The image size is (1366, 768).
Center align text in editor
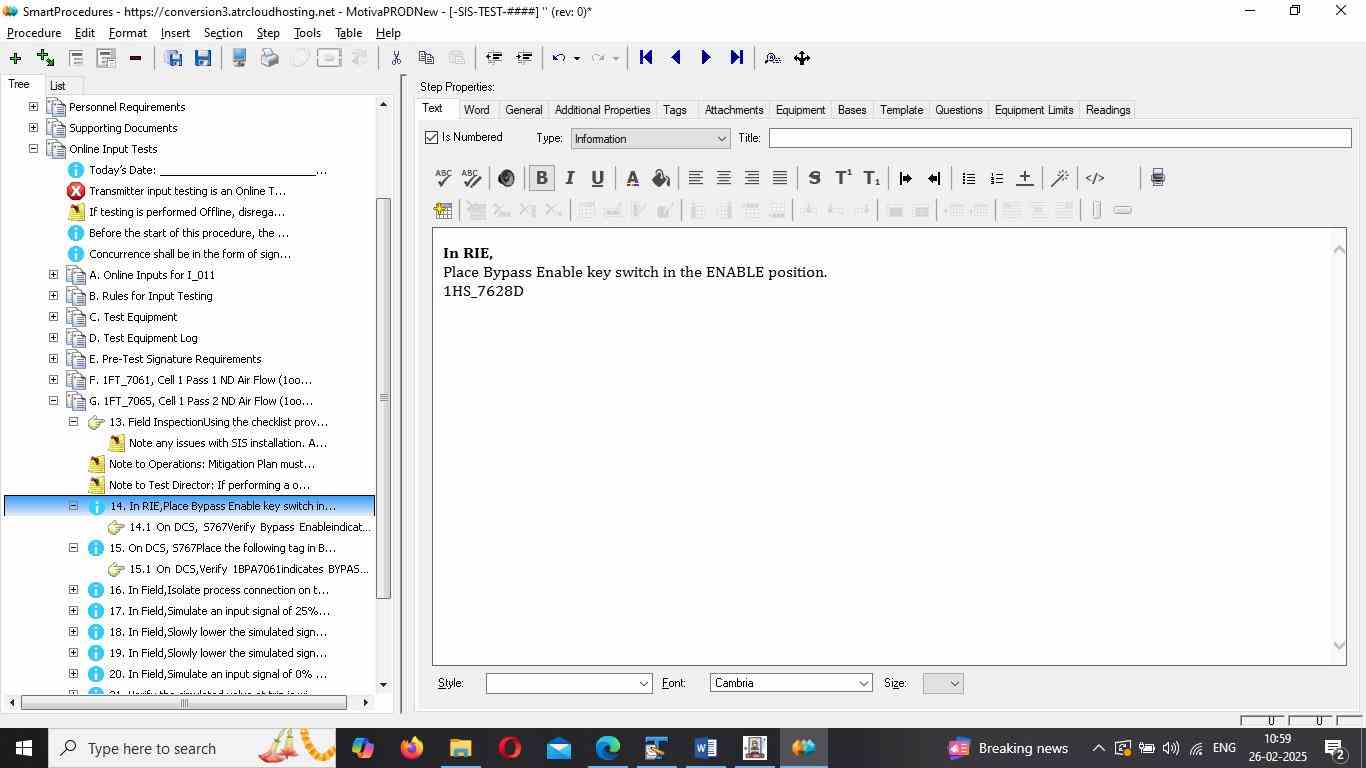[x=723, y=178]
